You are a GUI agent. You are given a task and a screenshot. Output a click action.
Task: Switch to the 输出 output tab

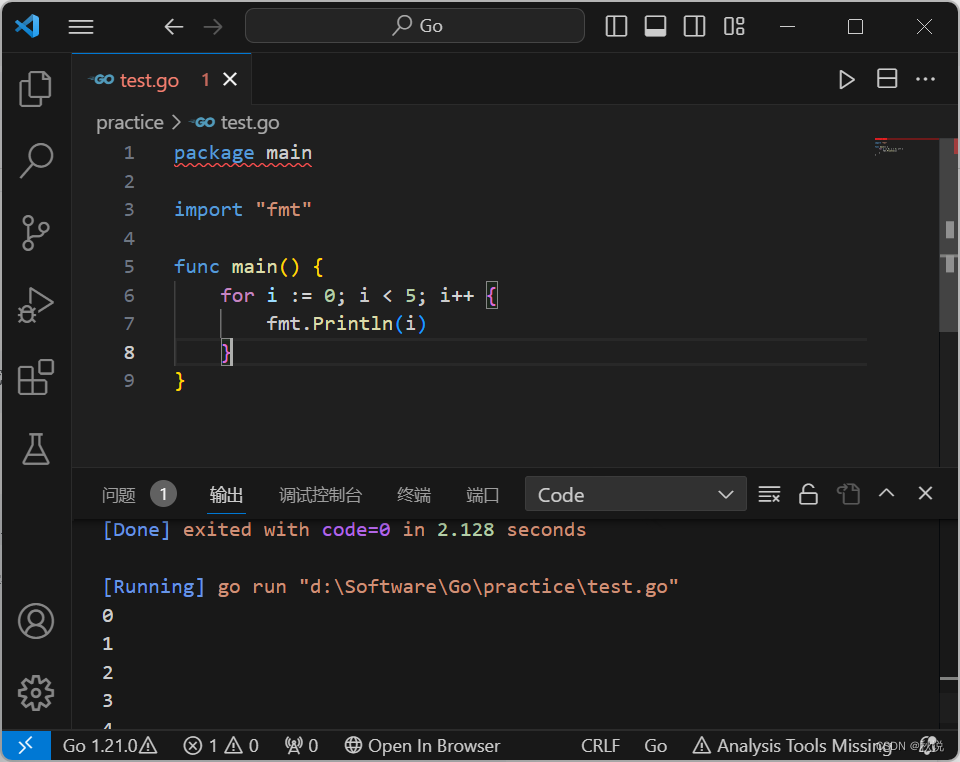pyautogui.click(x=226, y=495)
